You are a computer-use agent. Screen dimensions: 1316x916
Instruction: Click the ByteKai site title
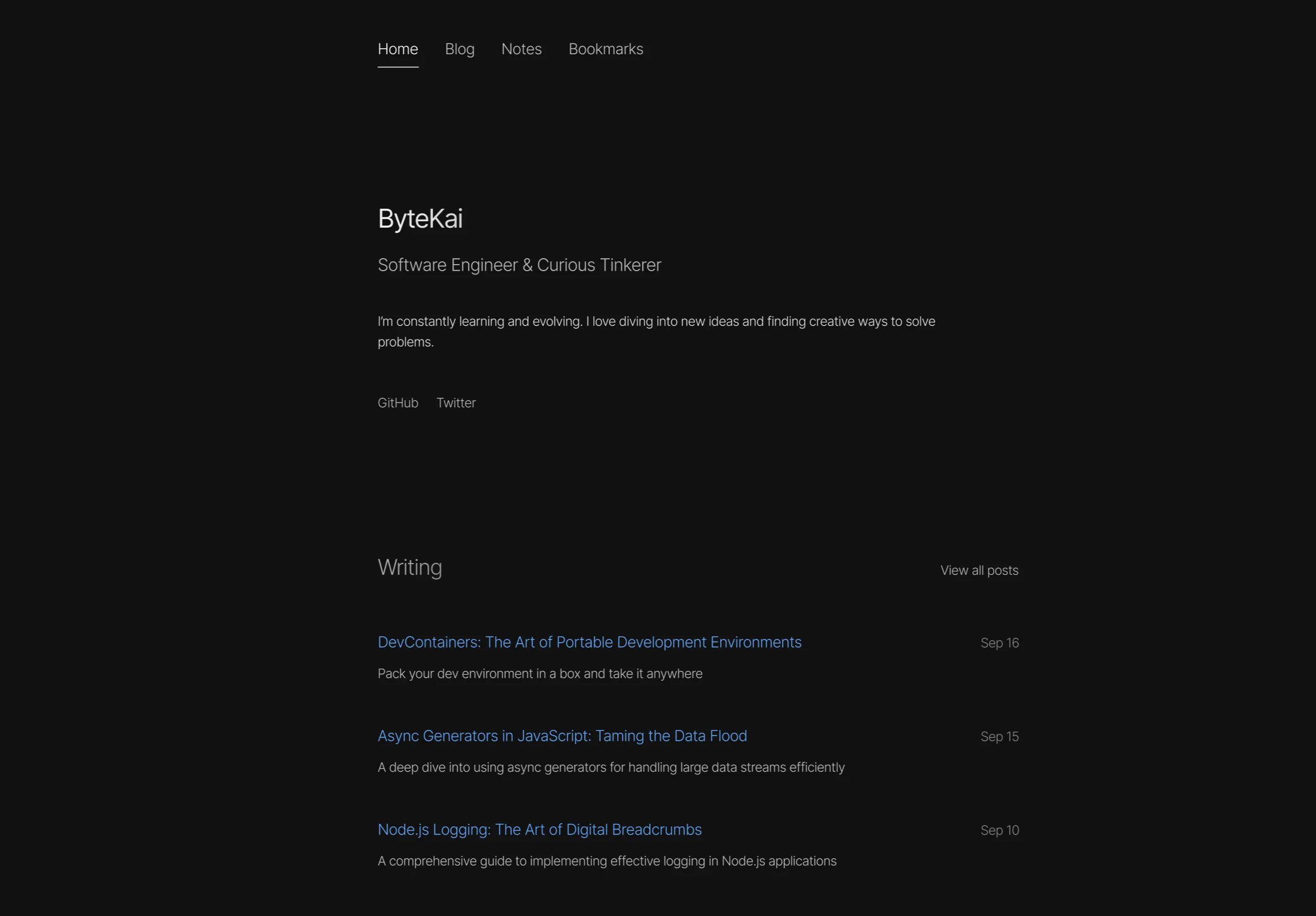pyautogui.click(x=420, y=219)
